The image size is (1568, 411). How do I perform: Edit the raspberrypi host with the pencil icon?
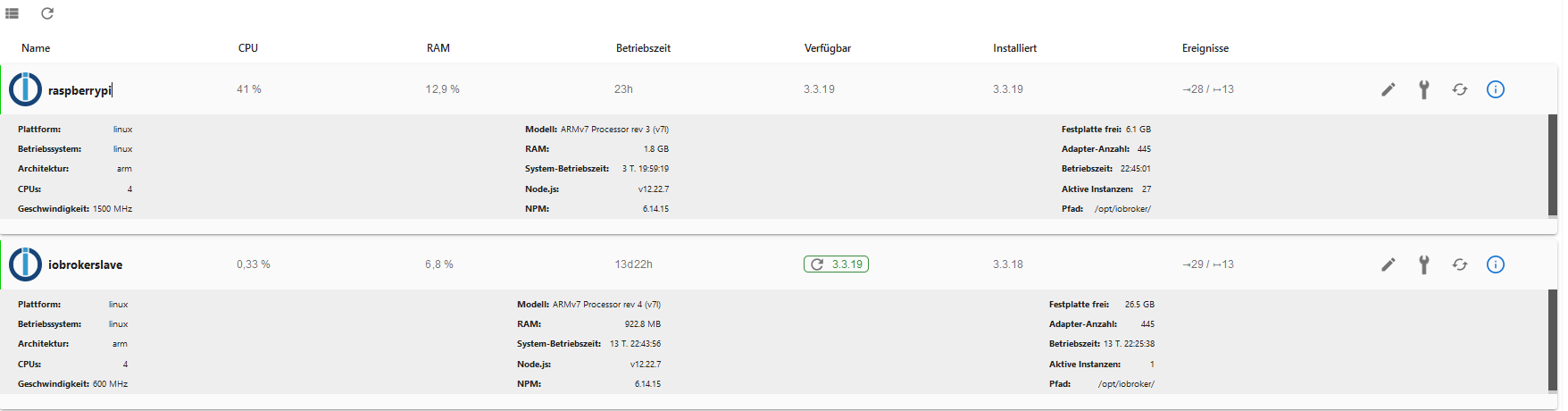tap(1388, 89)
